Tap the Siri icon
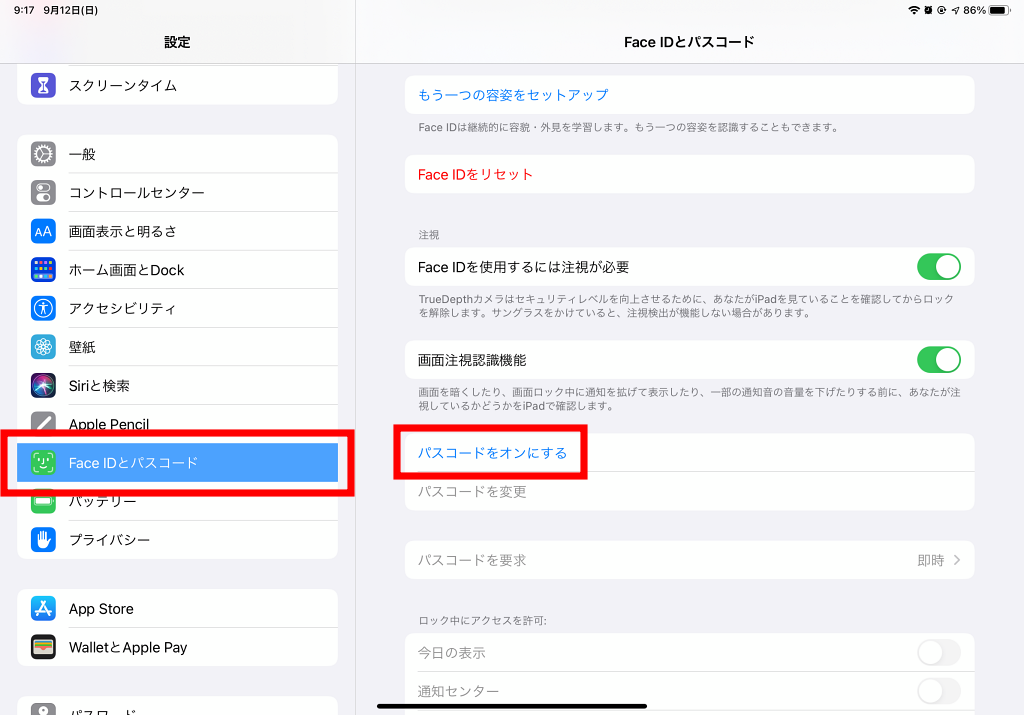 [x=43, y=385]
